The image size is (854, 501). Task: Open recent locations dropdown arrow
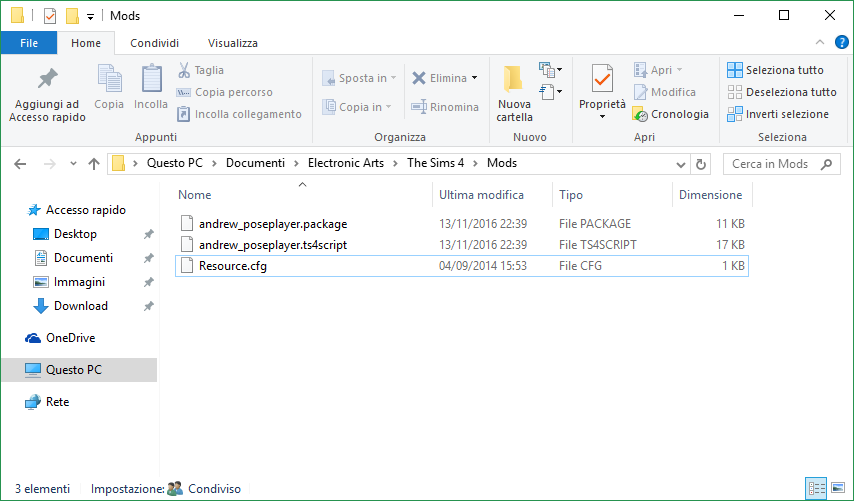73,163
